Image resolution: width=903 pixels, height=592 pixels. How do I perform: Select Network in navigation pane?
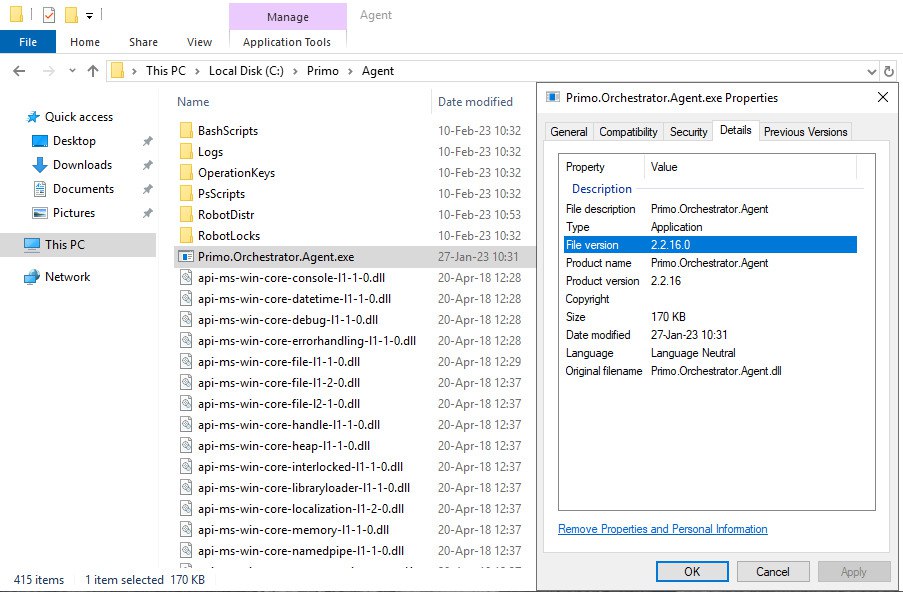tap(67, 277)
